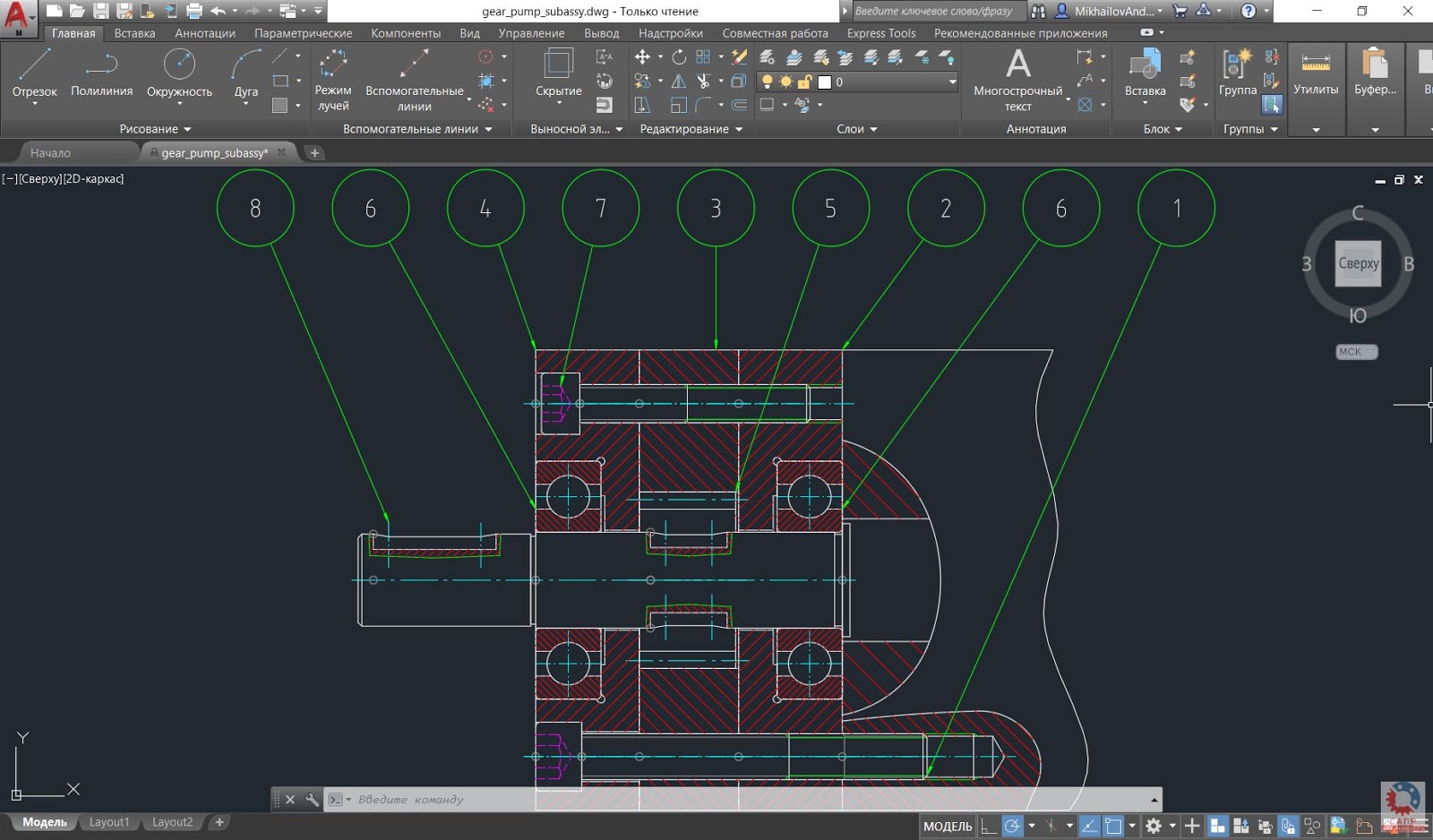Click the save icon in quick access toolbar
Image resolution: width=1433 pixels, height=840 pixels.
click(x=100, y=11)
